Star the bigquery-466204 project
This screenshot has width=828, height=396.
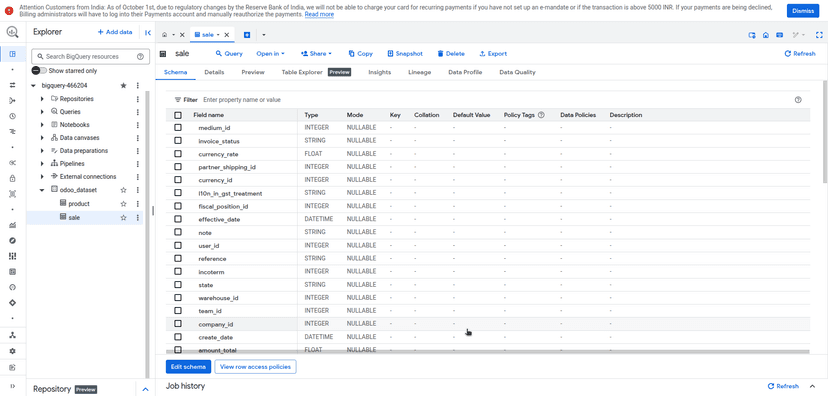pyautogui.click(x=124, y=86)
